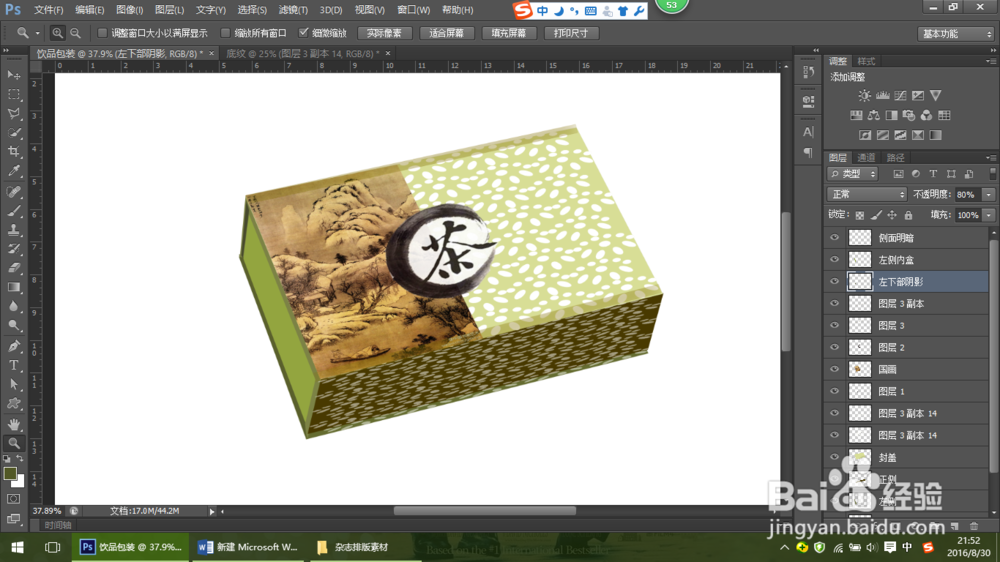Select the Quick Selection tool
The width and height of the screenshot is (1000, 562).
pyautogui.click(x=13, y=133)
